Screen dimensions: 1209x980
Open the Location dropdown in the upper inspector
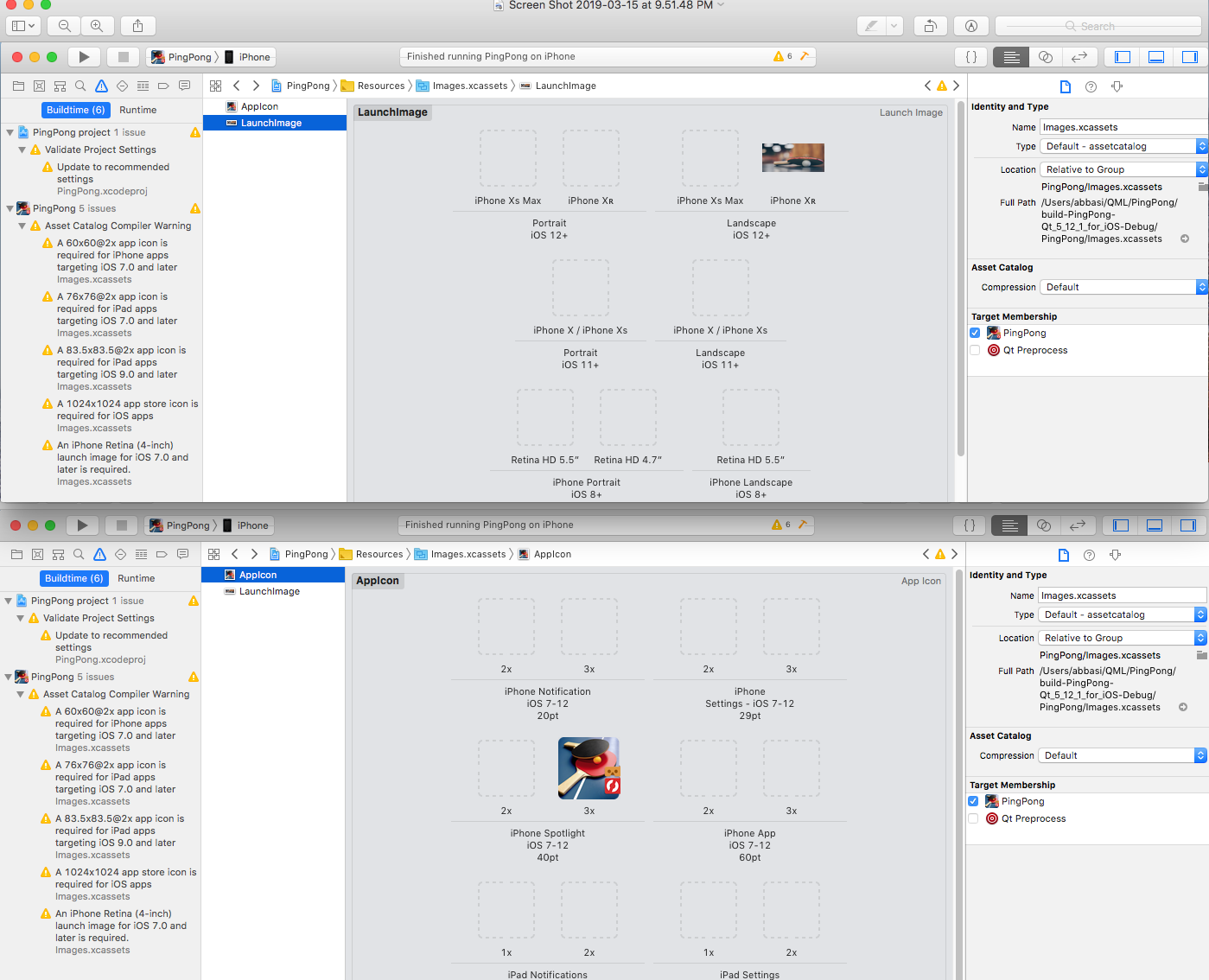point(1123,169)
